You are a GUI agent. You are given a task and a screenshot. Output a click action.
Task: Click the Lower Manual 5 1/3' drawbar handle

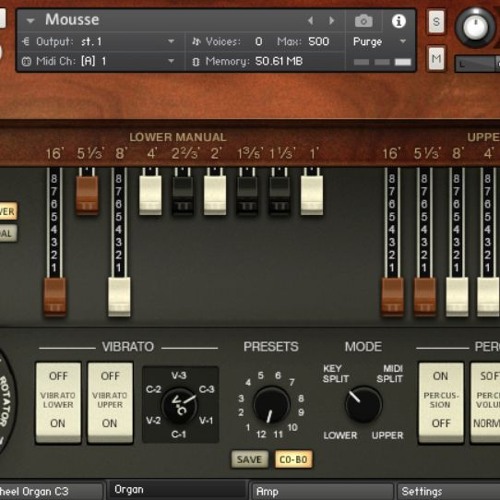[87, 195]
